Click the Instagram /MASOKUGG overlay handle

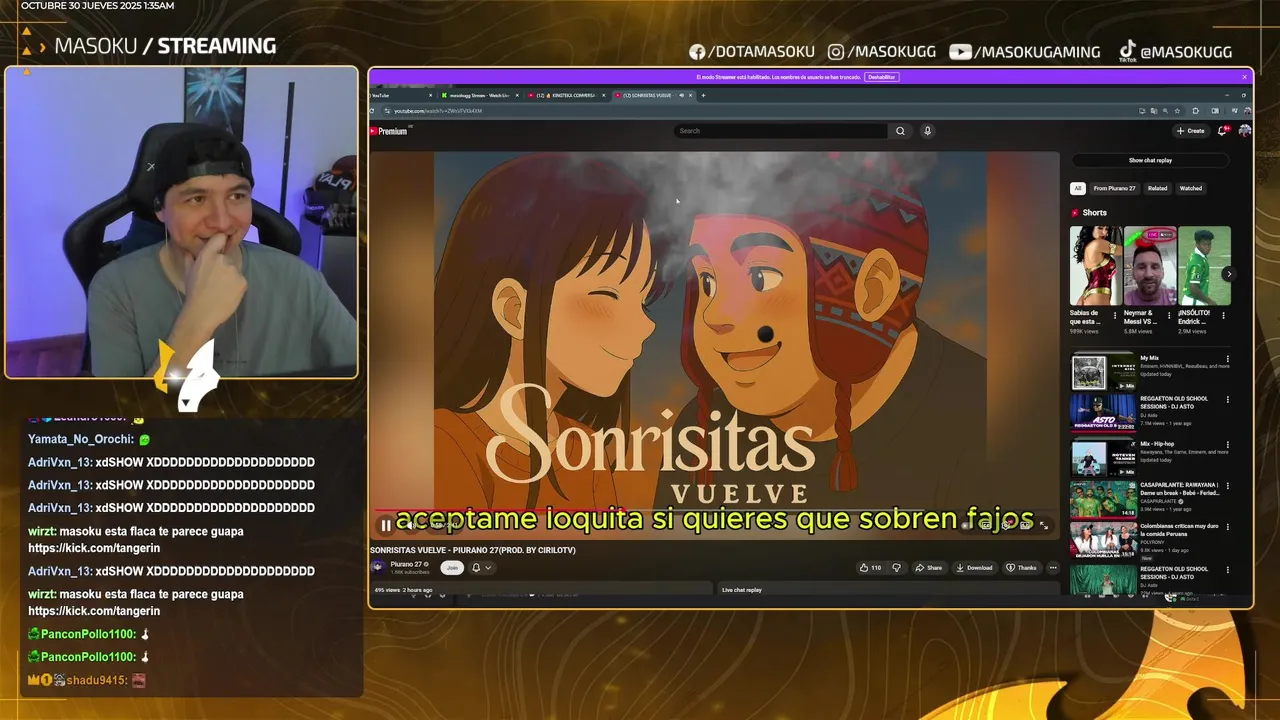point(884,52)
